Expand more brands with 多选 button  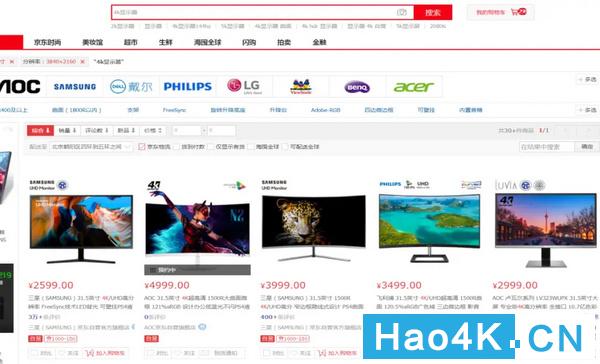click(587, 80)
